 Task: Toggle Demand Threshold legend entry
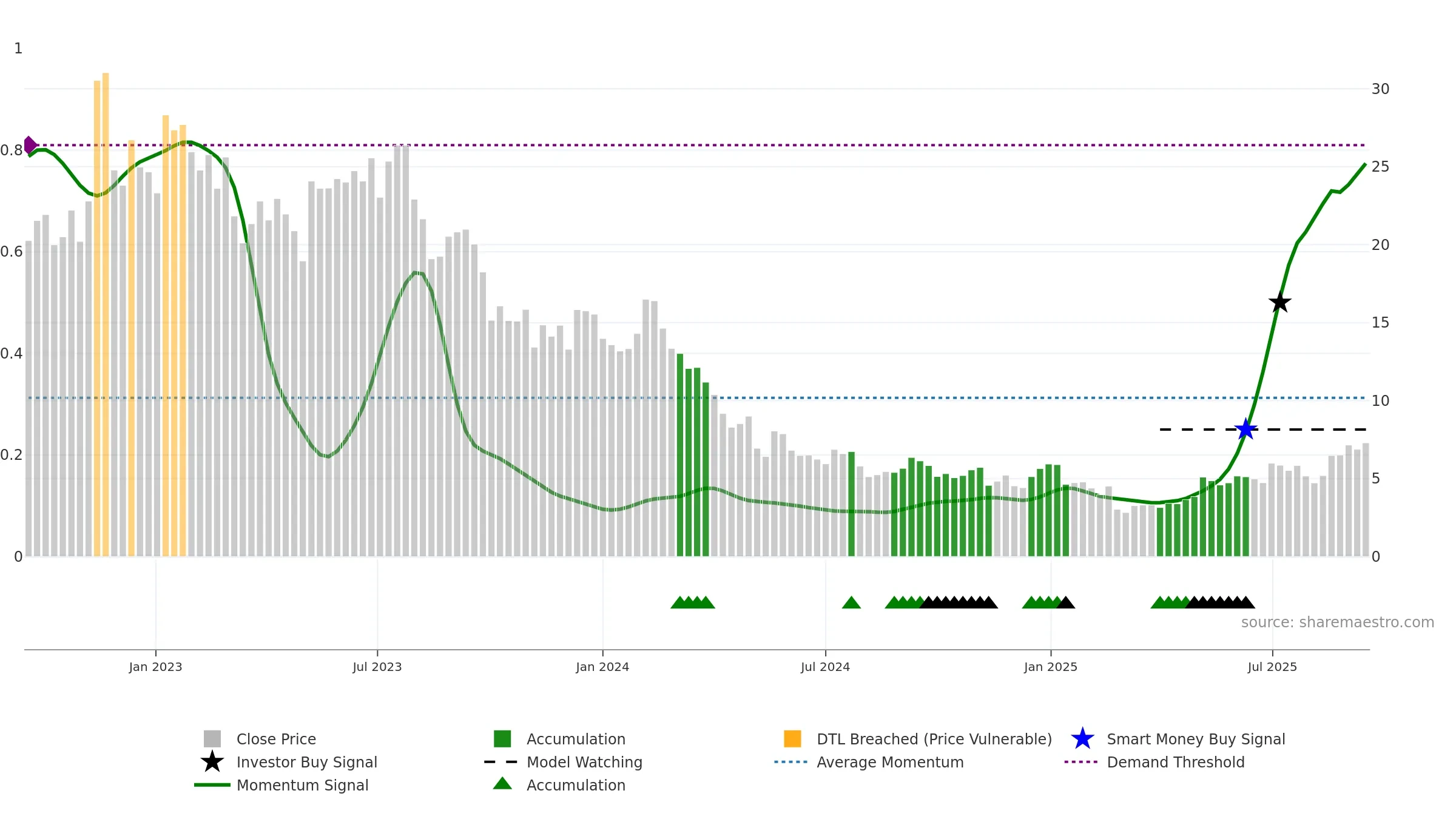click(1154, 762)
